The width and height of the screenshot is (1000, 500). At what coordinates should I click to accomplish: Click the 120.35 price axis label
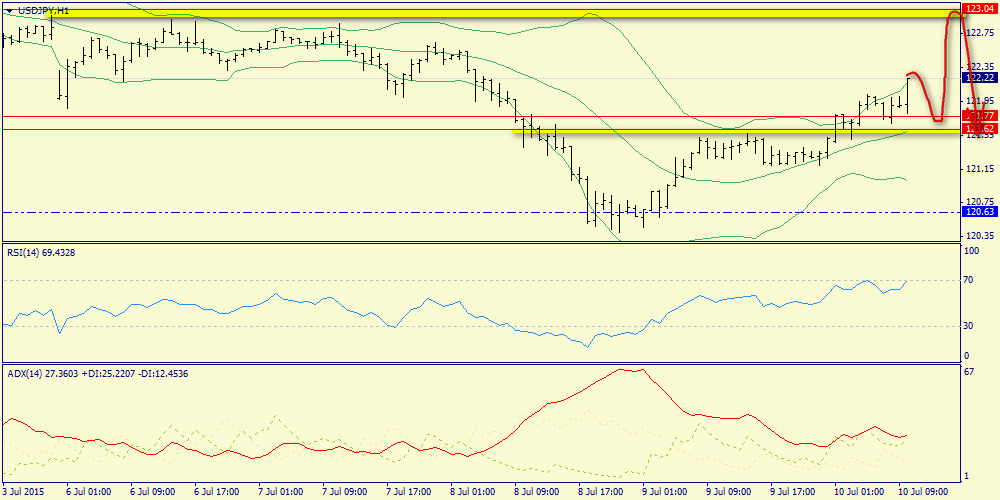(981, 236)
